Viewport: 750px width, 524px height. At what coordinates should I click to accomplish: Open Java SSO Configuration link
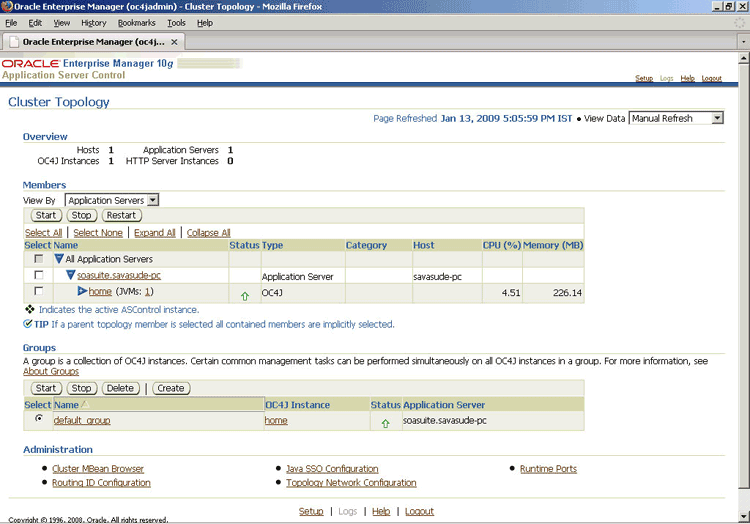pos(332,469)
